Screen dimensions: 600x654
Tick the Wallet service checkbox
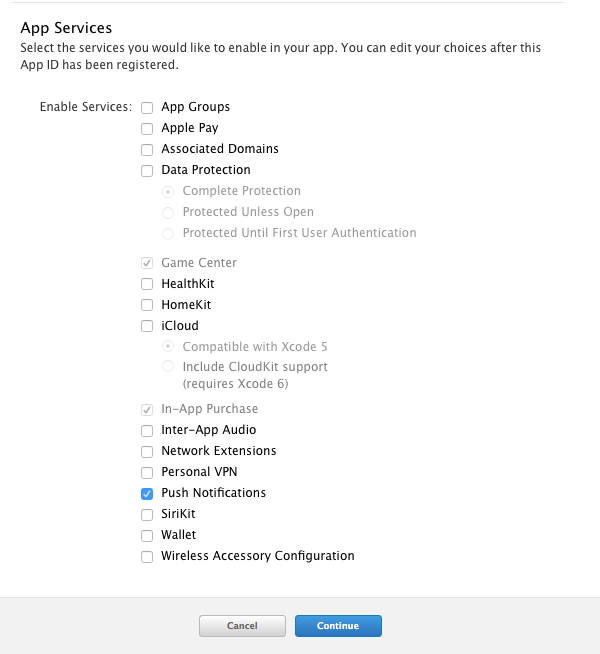coord(147,536)
